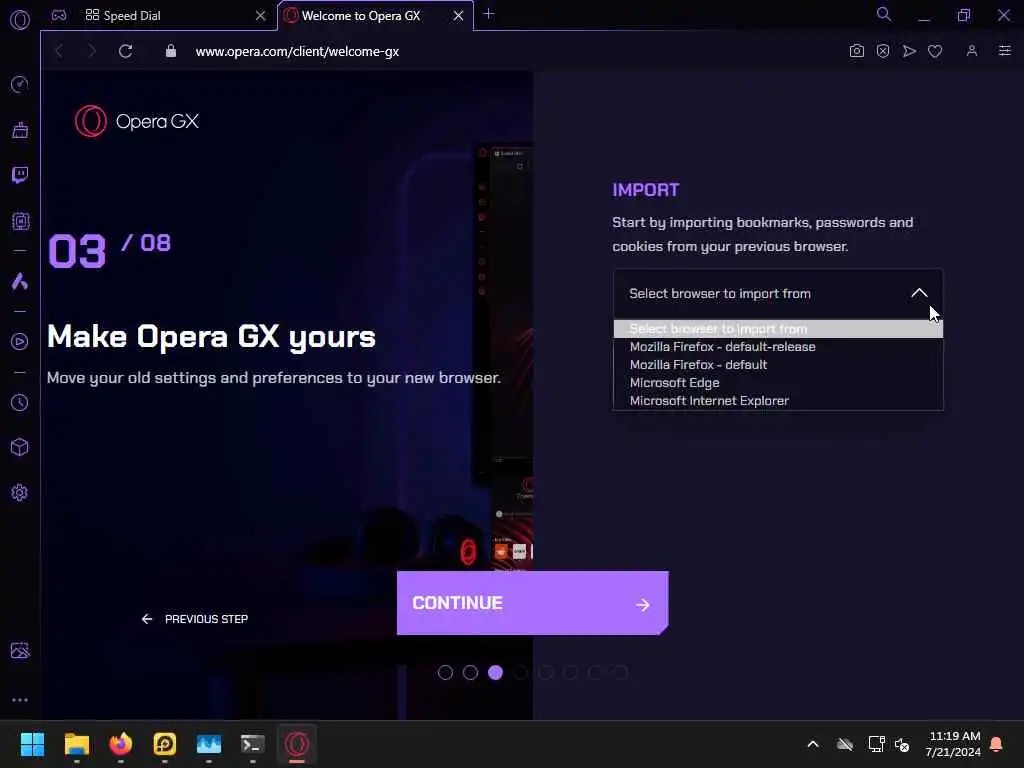Viewport: 1024px width, 768px height.
Task: Search tabs with magnifier icon
Action: 883,14
